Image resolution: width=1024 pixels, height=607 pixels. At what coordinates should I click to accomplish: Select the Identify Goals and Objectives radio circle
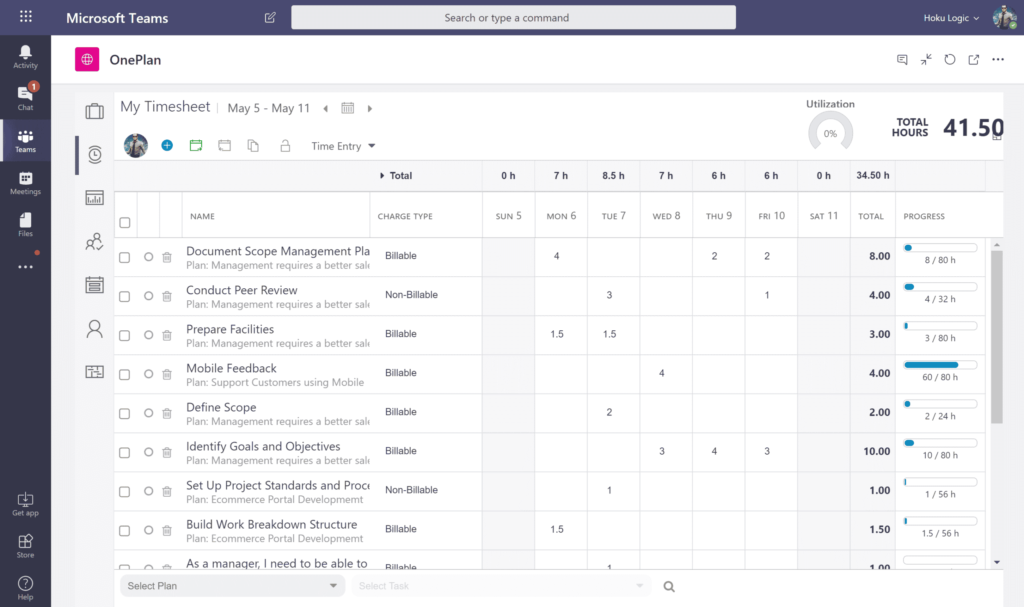coord(149,452)
